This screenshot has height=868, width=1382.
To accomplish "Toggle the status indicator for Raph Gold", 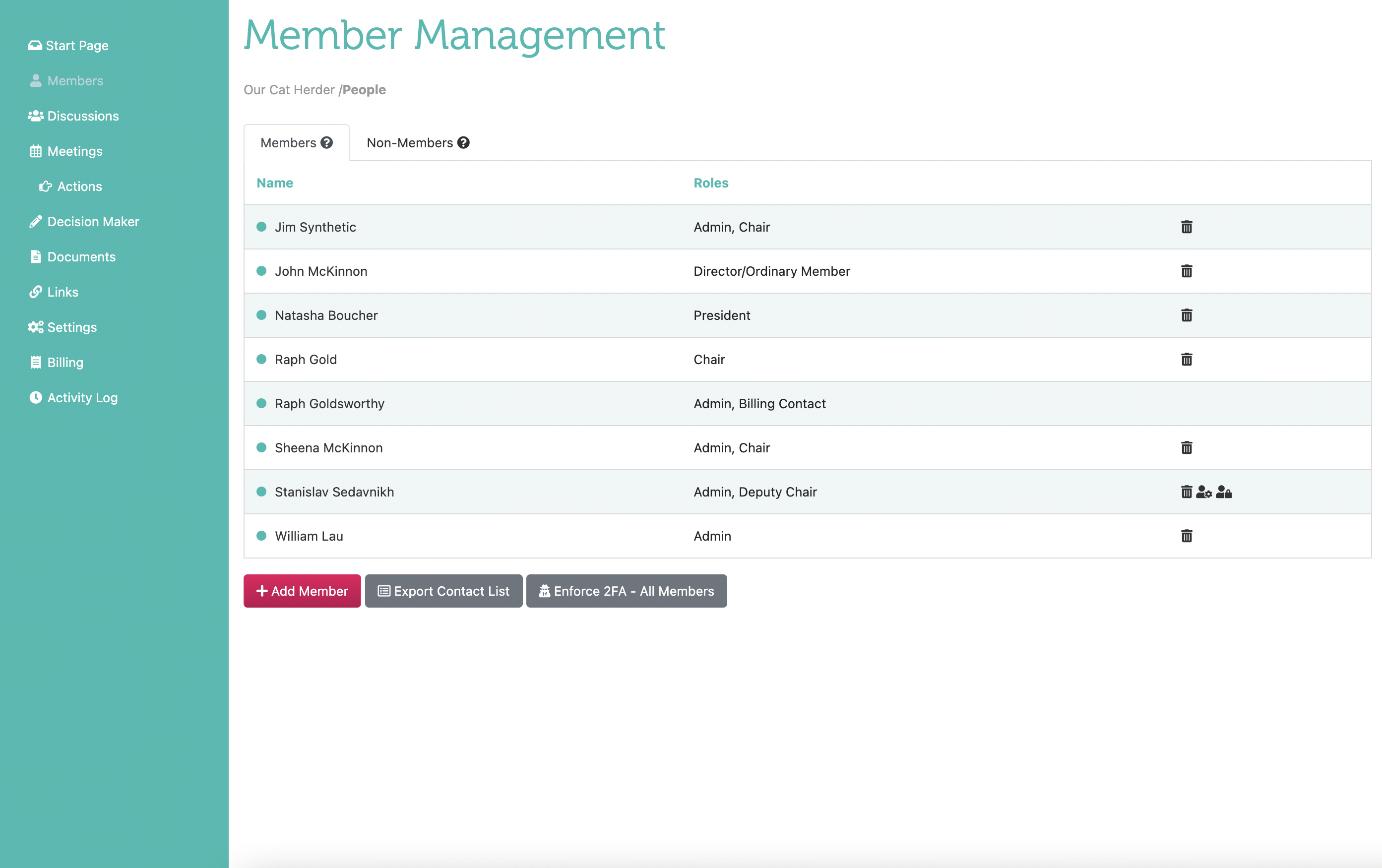I will (262, 359).
